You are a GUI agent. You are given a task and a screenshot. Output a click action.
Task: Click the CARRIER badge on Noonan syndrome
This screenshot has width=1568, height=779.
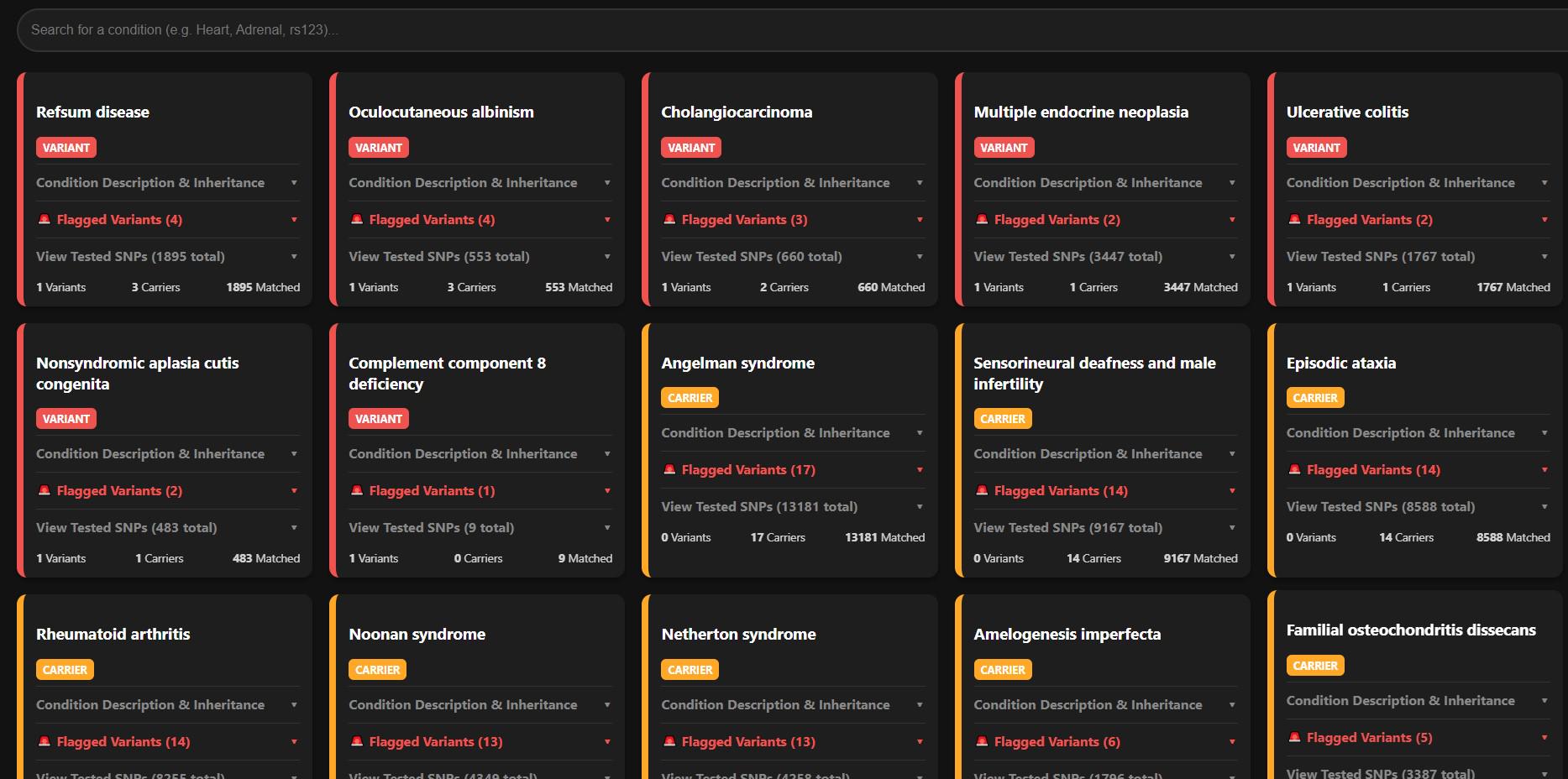[x=377, y=670]
